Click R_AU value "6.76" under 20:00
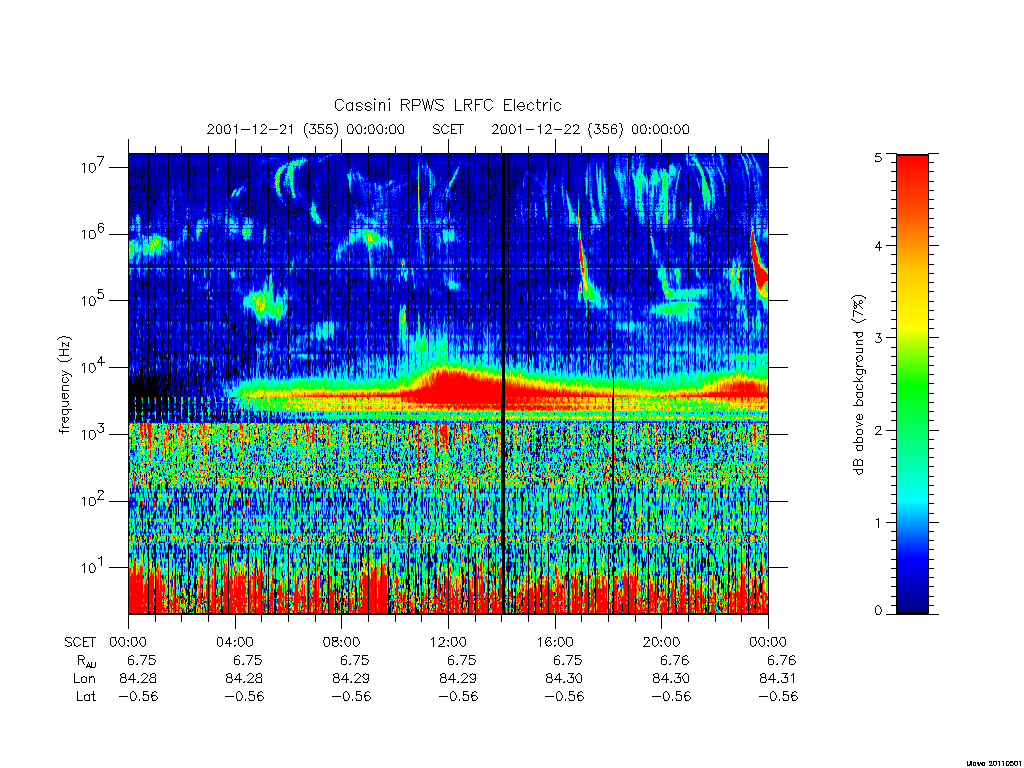Image resolution: width=1024 pixels, height=768 pixels. [675, 660]
